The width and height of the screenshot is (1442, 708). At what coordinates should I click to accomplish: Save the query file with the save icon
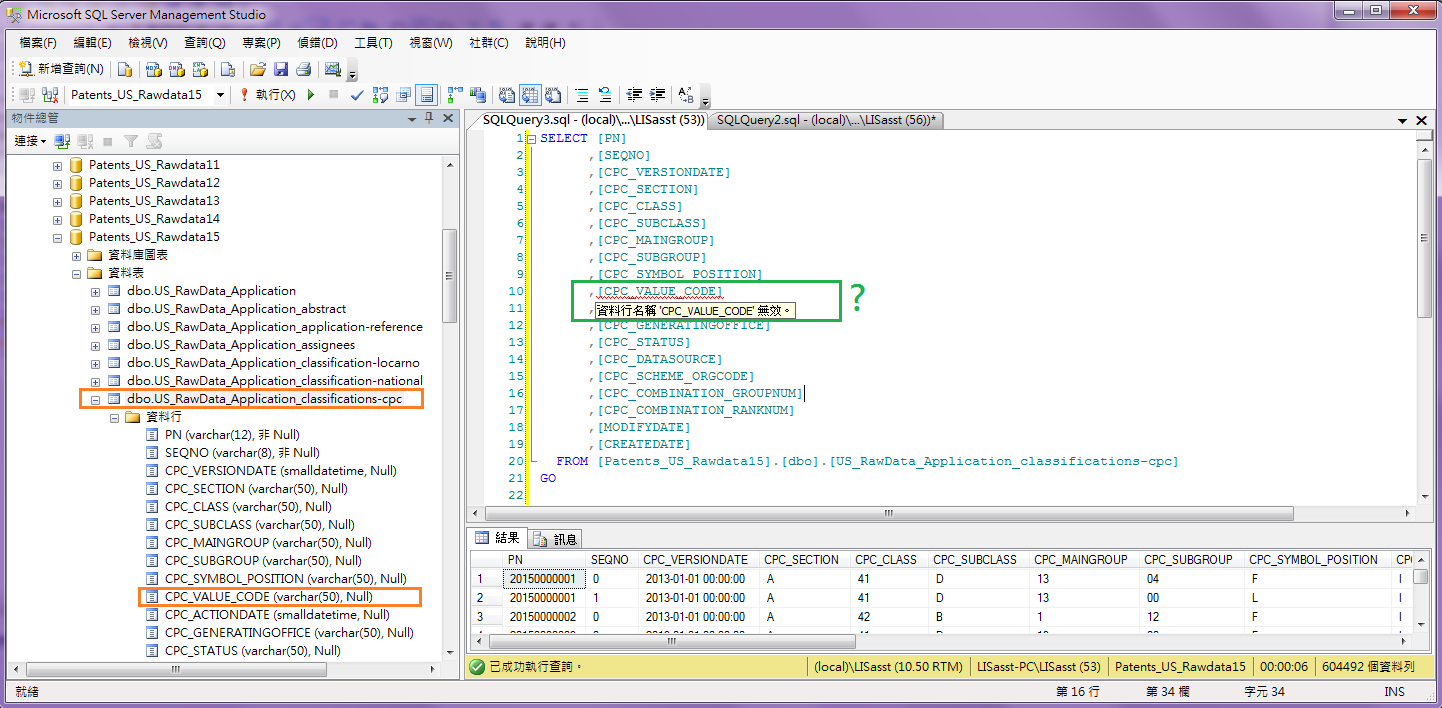point(283,67)
